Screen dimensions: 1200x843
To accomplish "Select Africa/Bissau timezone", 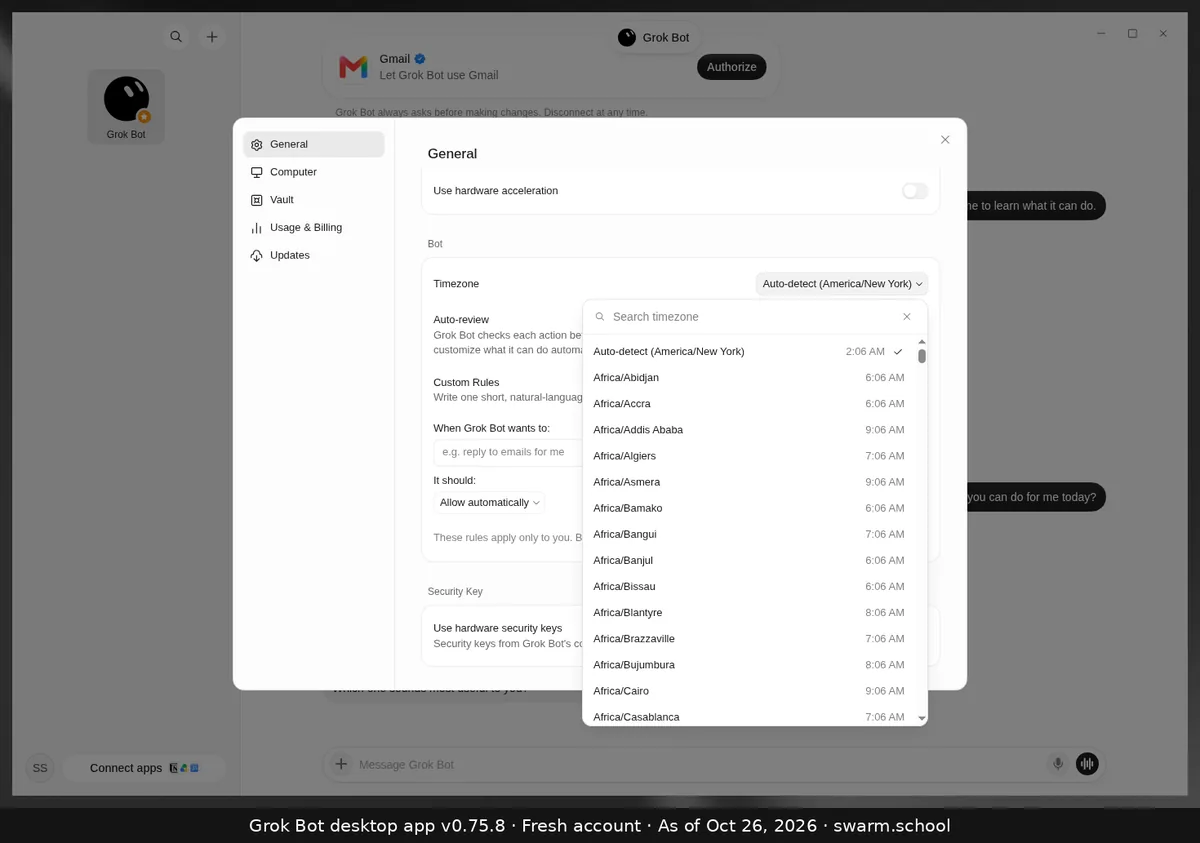I will [x=748, y=586].
